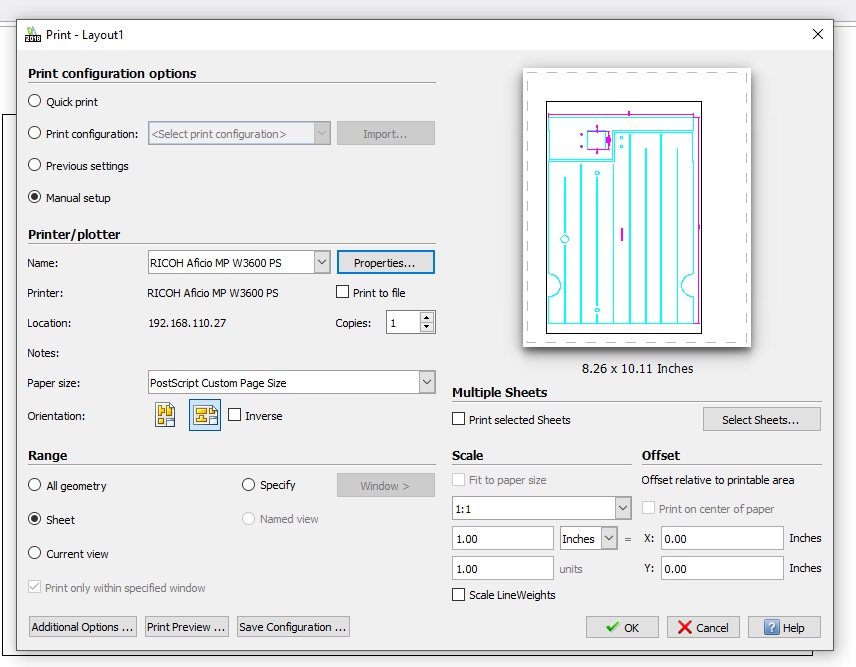The width and height of the screenshot is (856, 667).
Task: Toggle Inverse orientation checkbox
Action: (234, 415)
